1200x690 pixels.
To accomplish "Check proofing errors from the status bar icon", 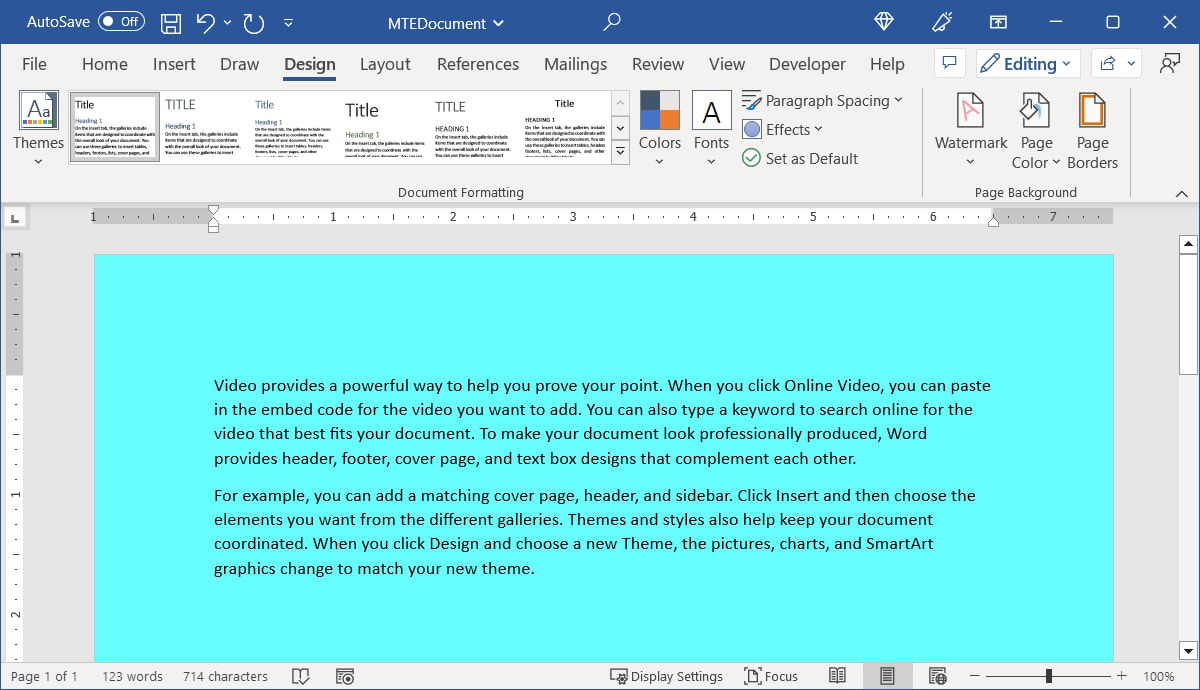I will click(x=301, y=676).
